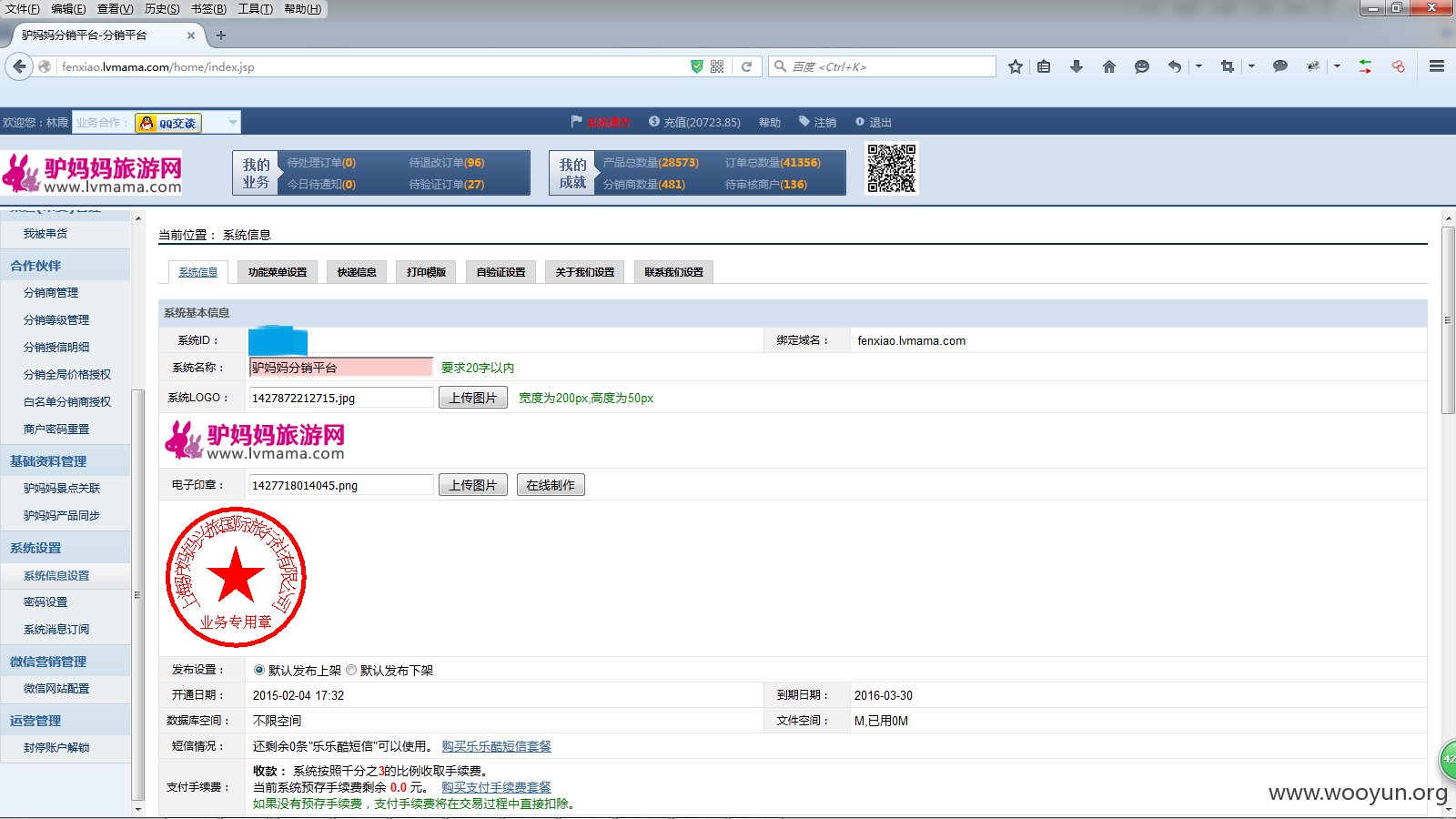Select 默认发布上架 radio option

coord(259,670)
